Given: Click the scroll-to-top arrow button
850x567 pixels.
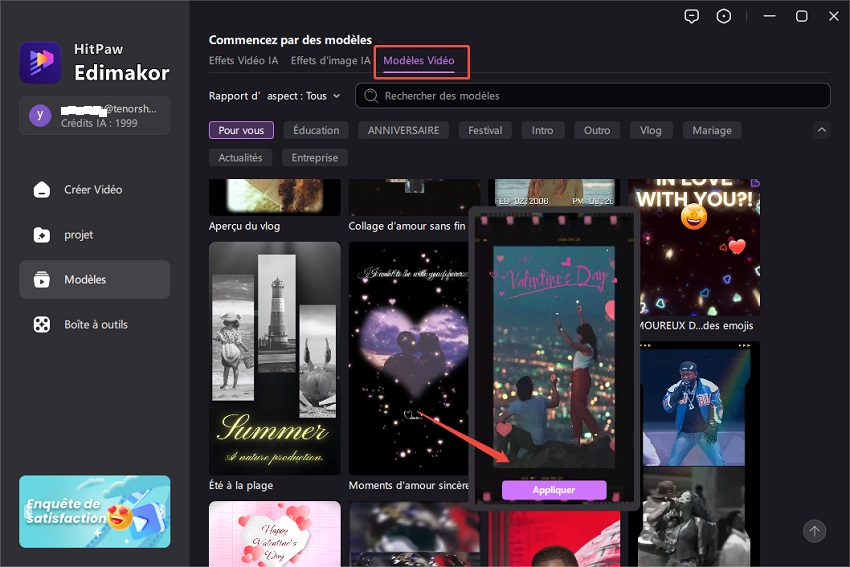Looking at the screenshot, I should pos(815,531).
